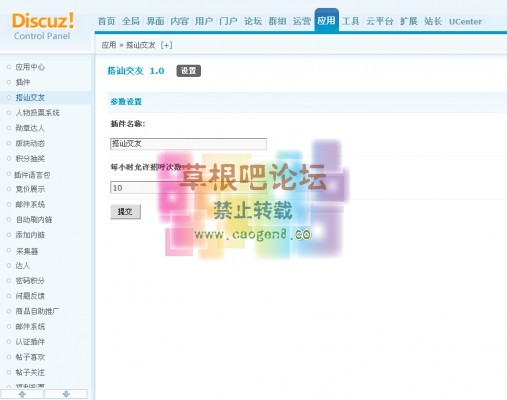Click the 参数设置 section heading
Viewport: 507px width, 400px height.
point(126,102)
